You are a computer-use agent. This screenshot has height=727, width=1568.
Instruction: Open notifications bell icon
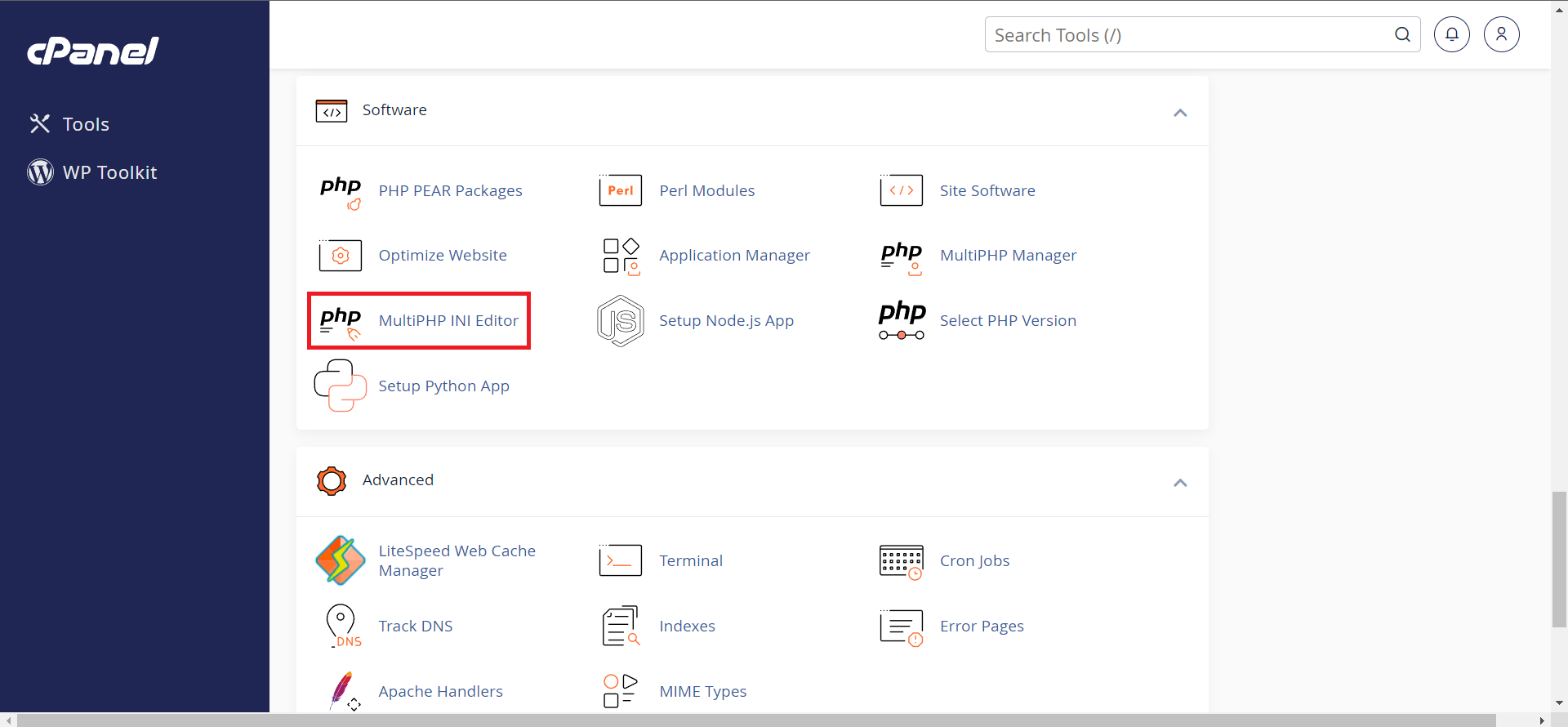point(1452,34)
